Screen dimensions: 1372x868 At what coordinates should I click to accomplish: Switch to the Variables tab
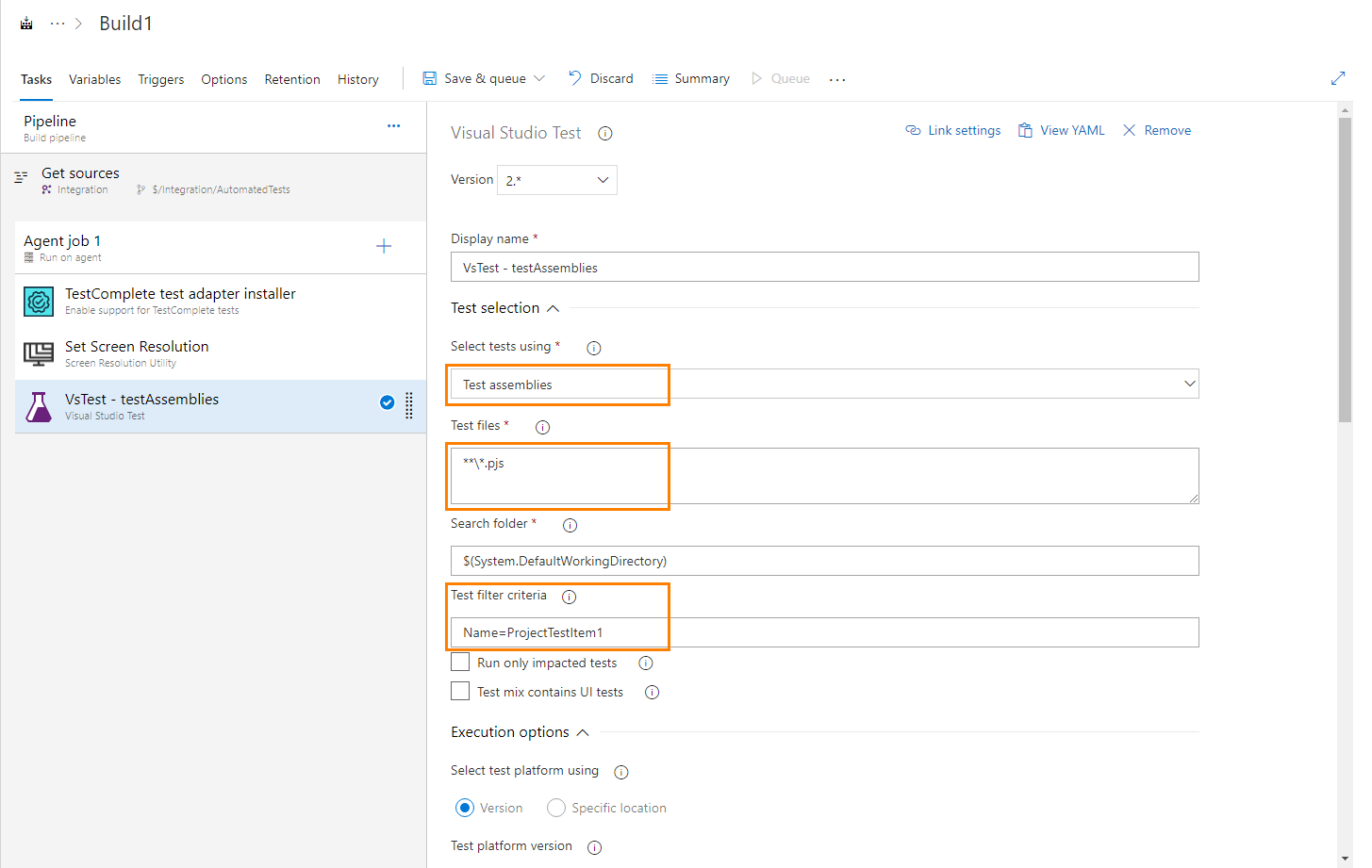pos(94,79)
